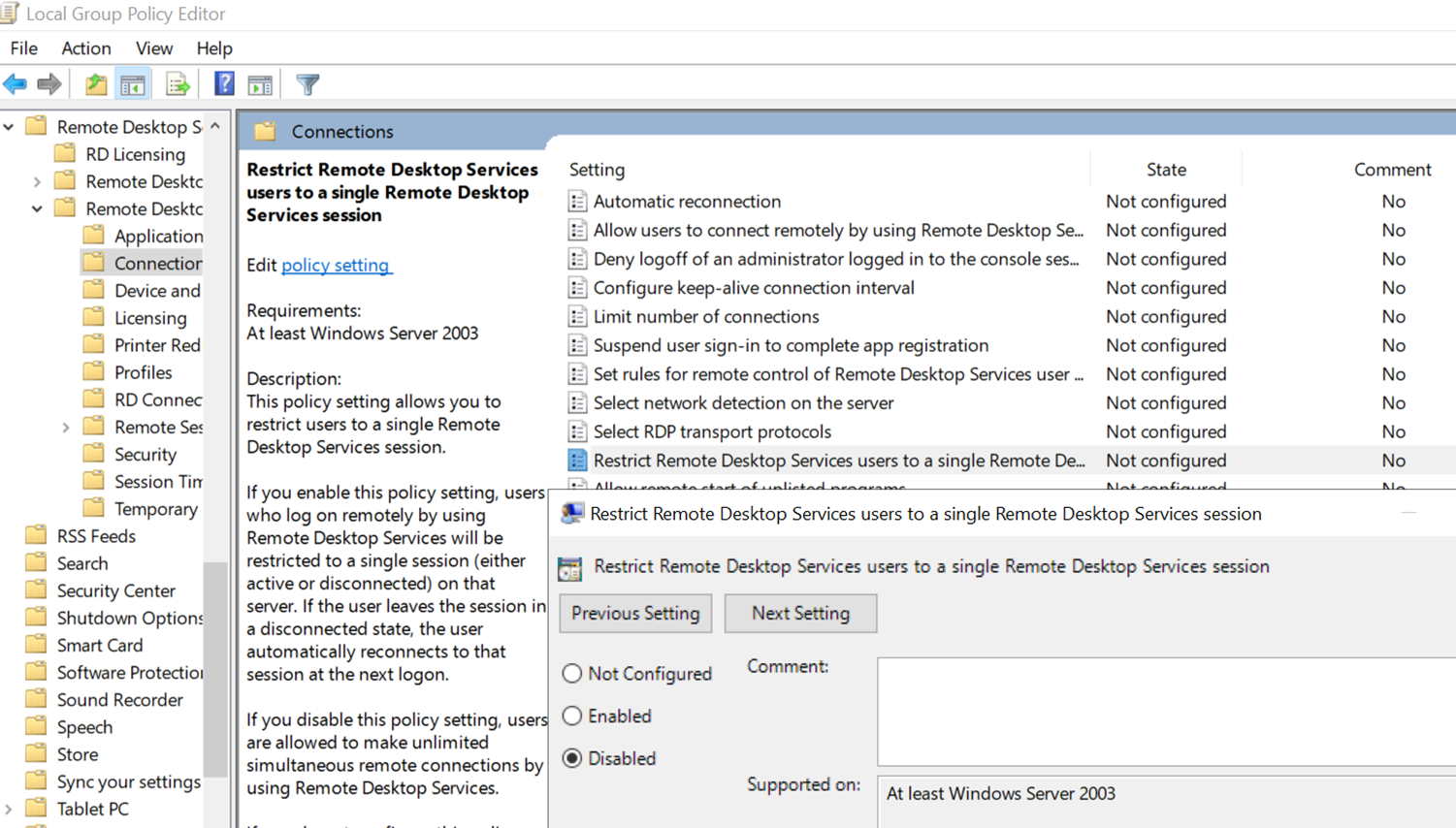Select Suspend user sign-in setting row
The image size is (1456, 828).
(791, 345)
